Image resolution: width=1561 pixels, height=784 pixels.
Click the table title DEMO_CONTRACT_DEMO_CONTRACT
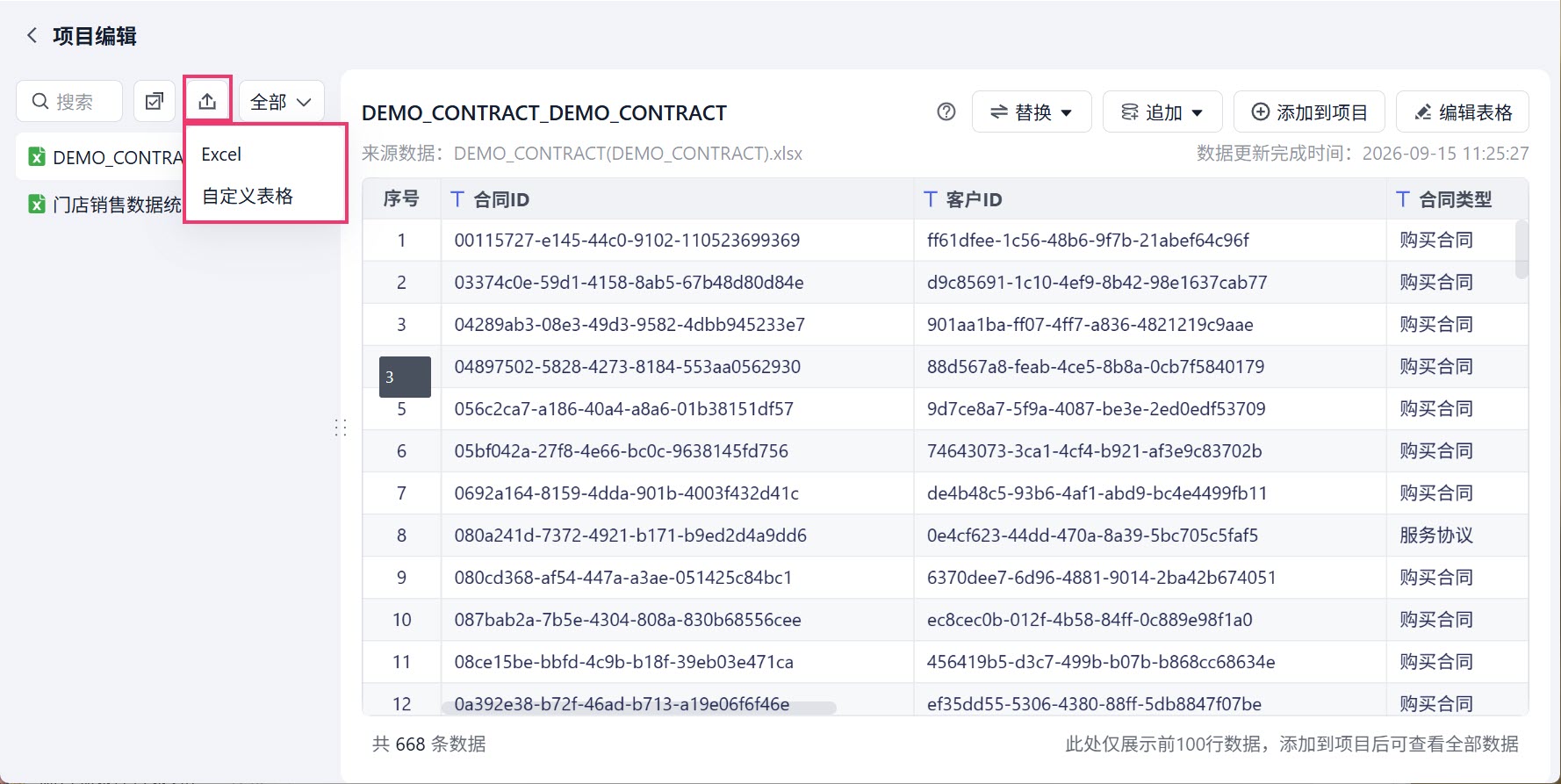pyautogui.click(x=544, y=112)
